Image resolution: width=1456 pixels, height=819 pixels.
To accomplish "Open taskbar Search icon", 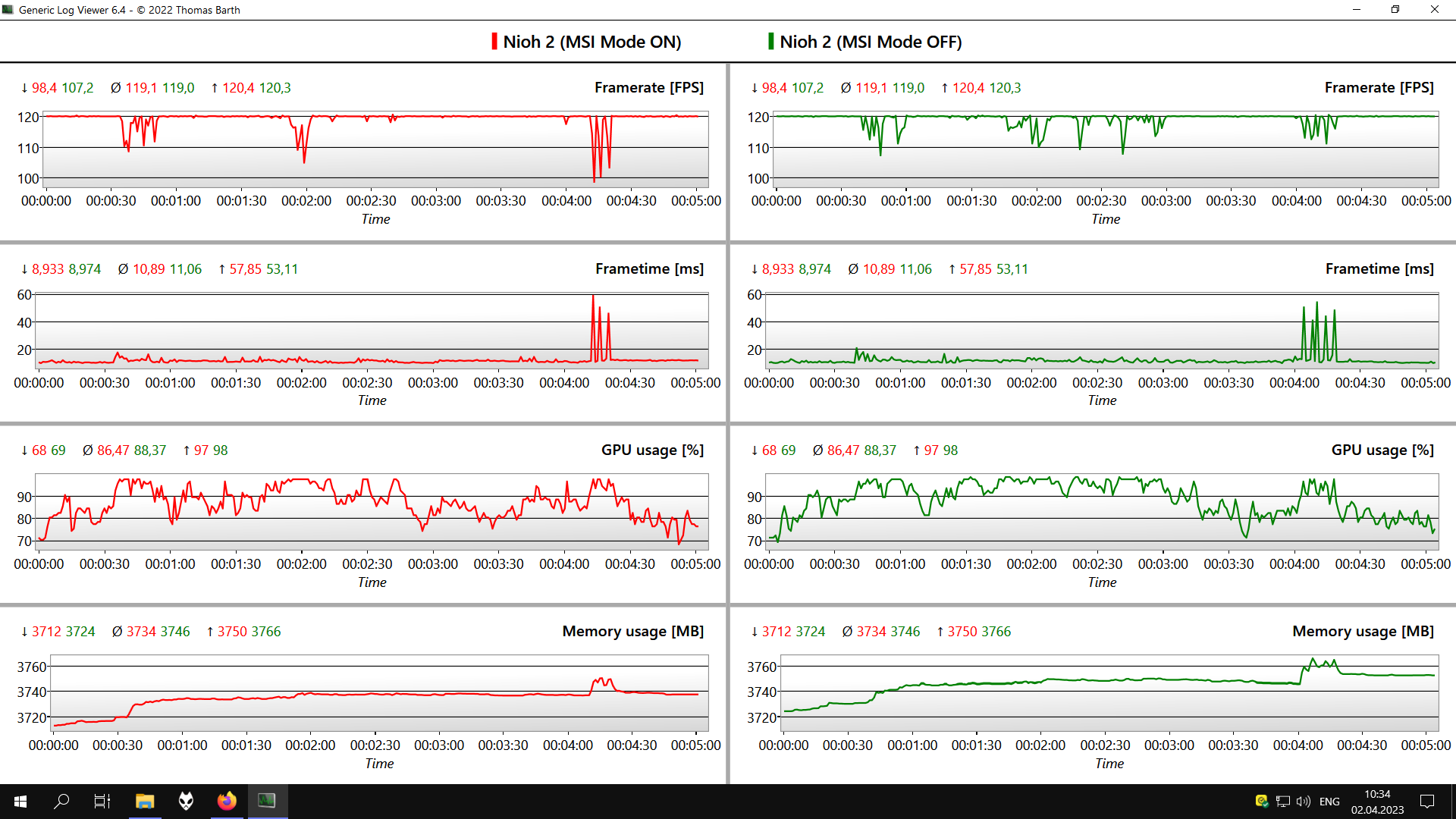I will 61,801.
